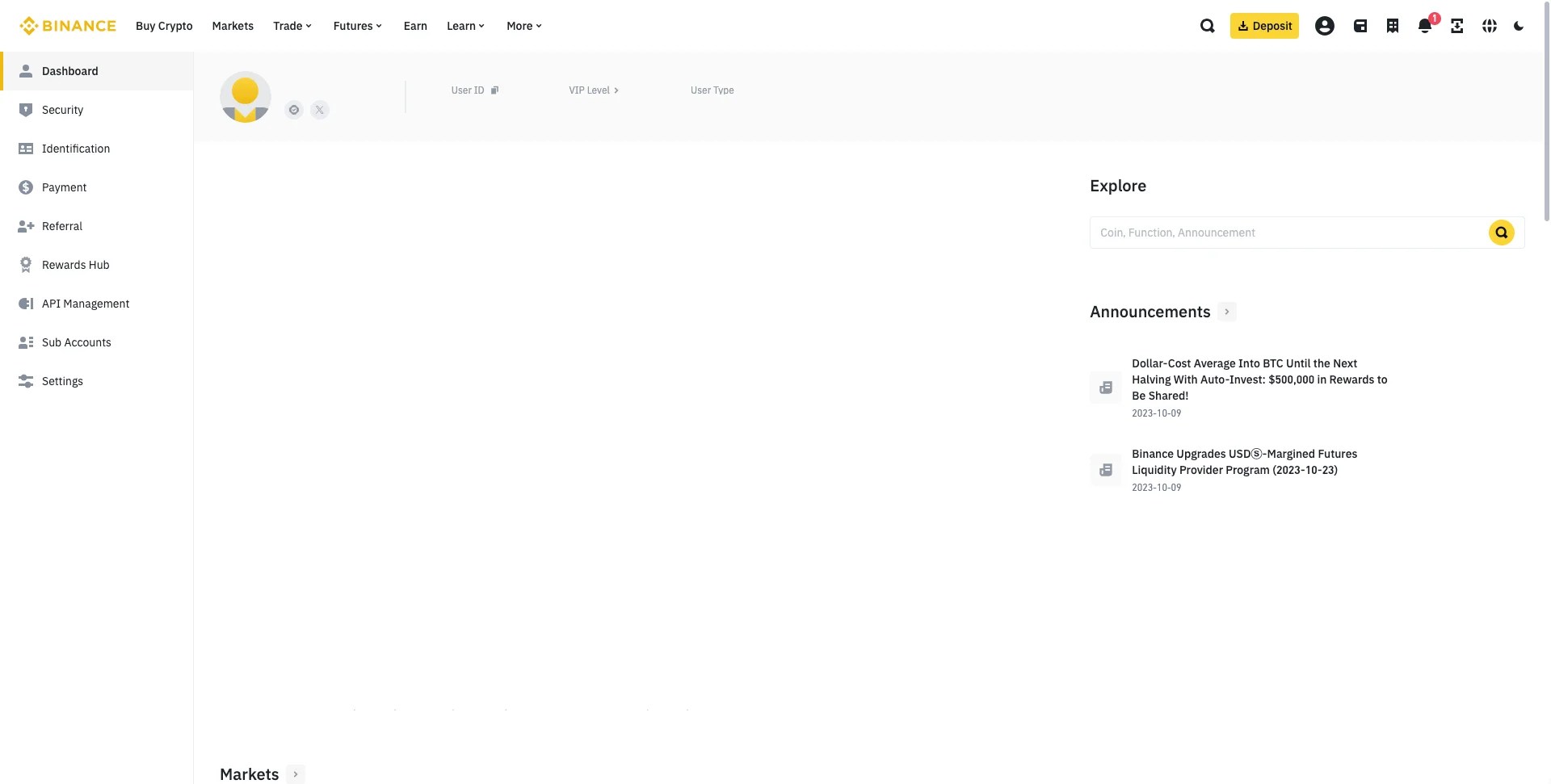Expand the Futures dropdown menu
Viewport: 1551px width, 784px height.
click(x=357, y=25)
